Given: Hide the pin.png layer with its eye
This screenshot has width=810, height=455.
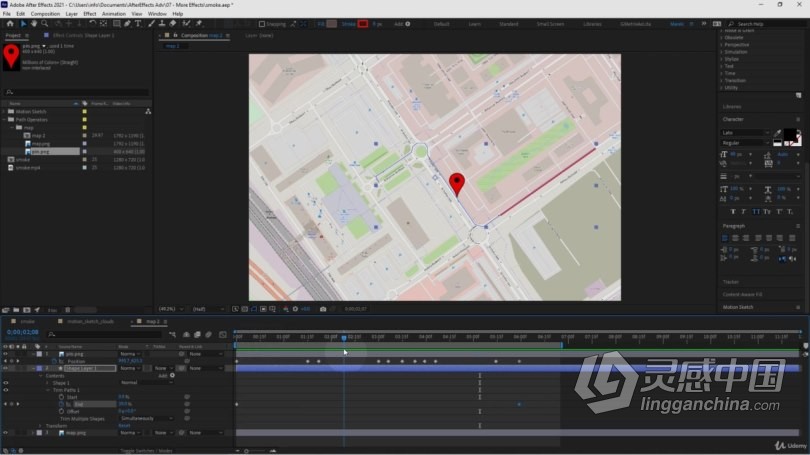Looking at the screenshot, I should coord(6,354).
